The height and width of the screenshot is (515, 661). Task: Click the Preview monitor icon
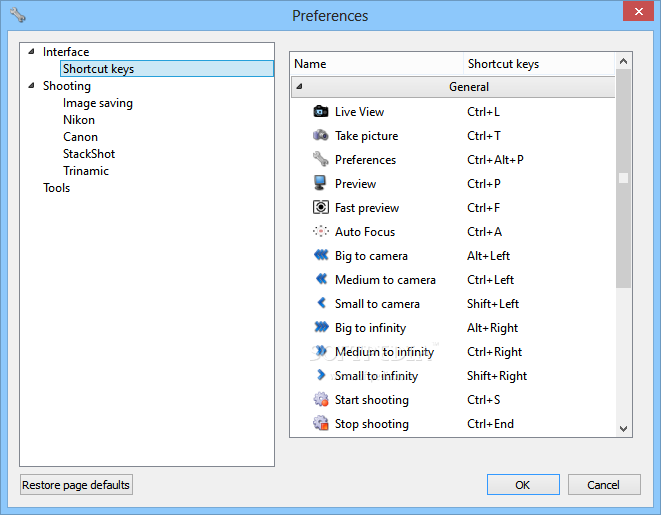coord(320,183)
